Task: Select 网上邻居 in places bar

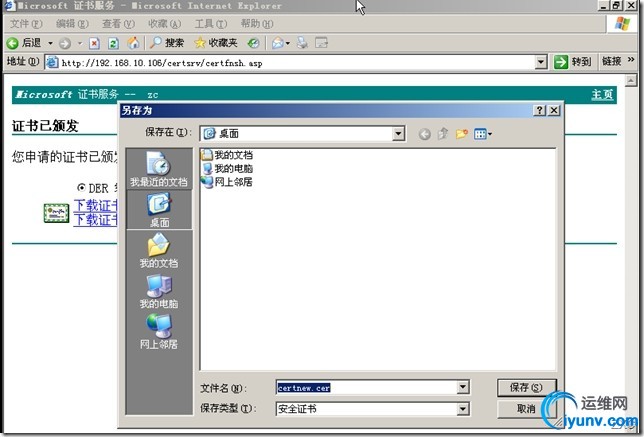Action: (x=159, y=331)
